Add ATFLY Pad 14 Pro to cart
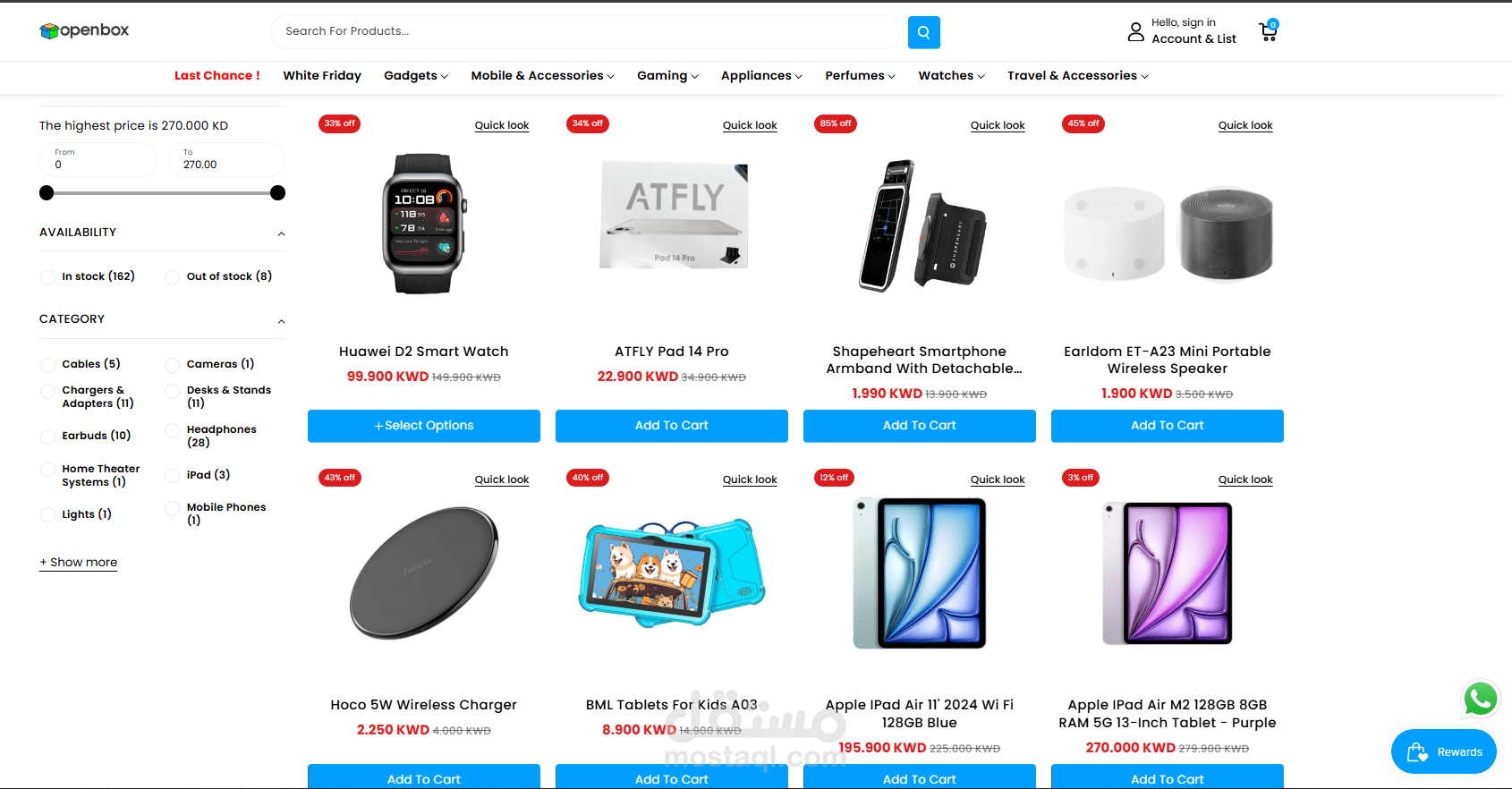1512x789 pixels. [672, 426]
